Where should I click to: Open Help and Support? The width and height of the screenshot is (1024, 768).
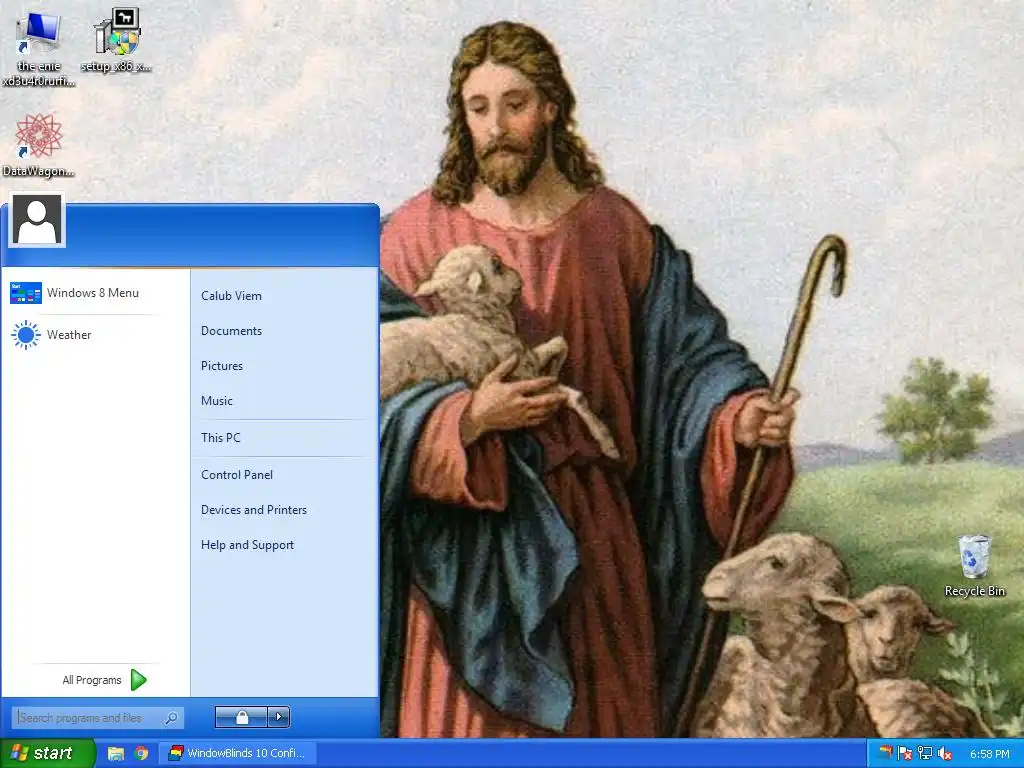point(248,545)
